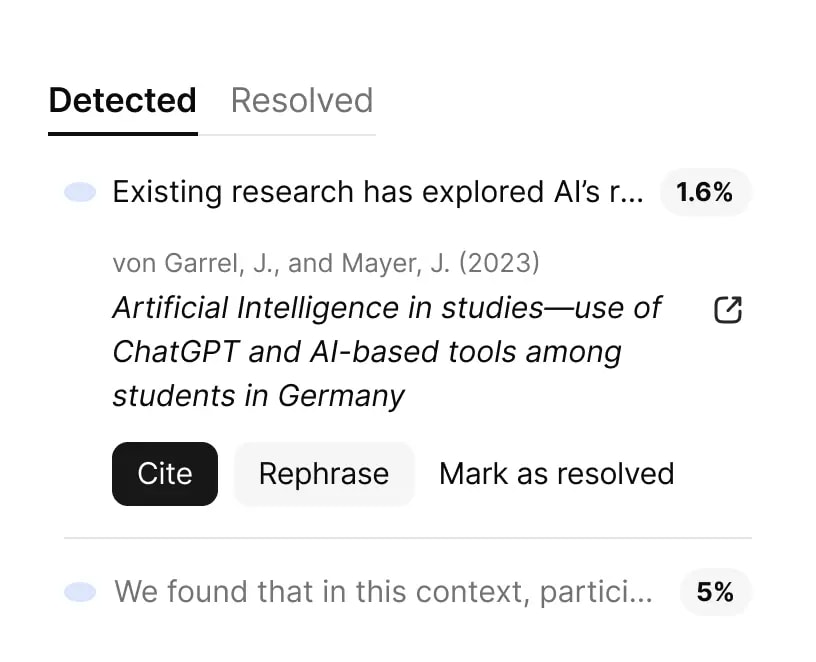Generate a citation using the Cite action
816x662 pixels.
point(164,473)
